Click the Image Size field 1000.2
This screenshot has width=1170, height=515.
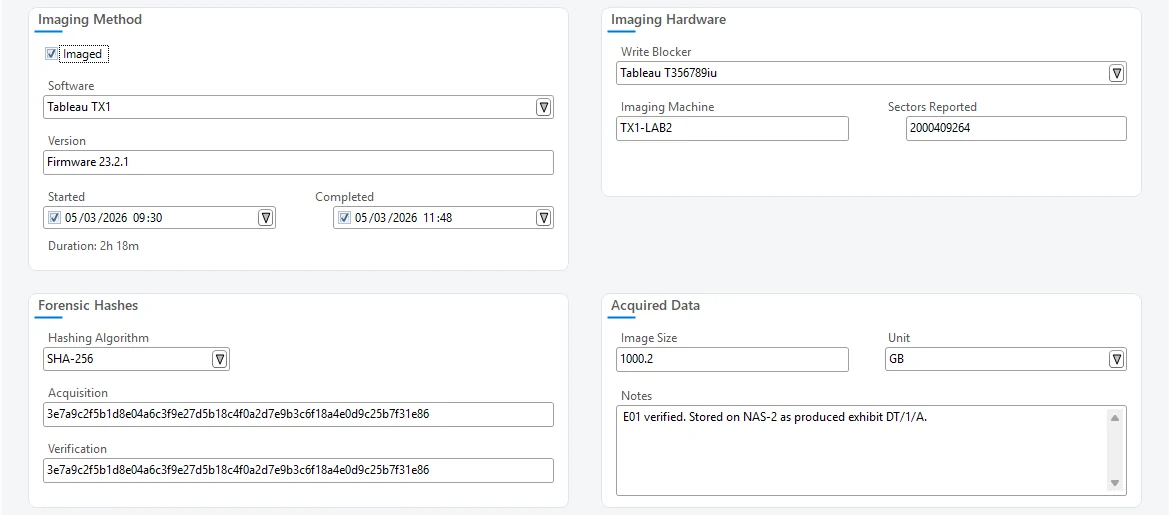click(x=733, y=359)
